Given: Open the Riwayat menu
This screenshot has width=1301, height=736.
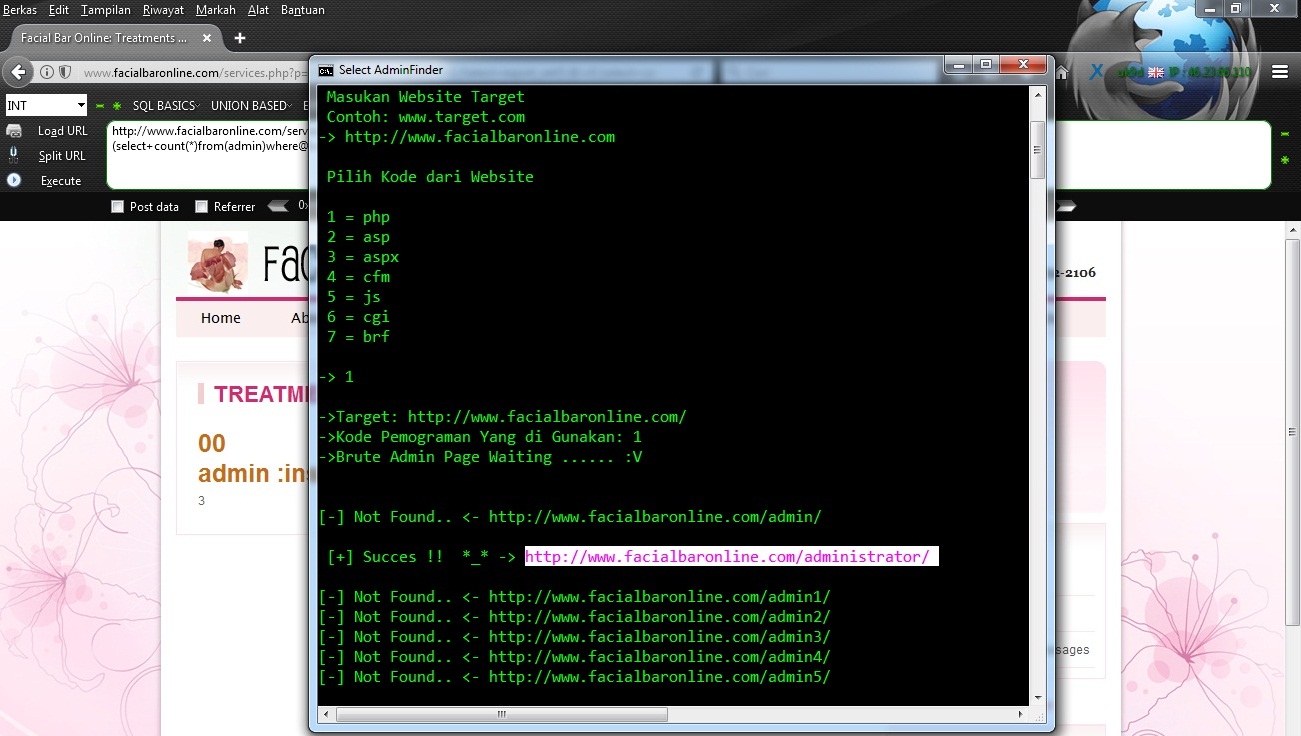Looking at the screenshot, I should pyautogui.click(x=163, y=10).
